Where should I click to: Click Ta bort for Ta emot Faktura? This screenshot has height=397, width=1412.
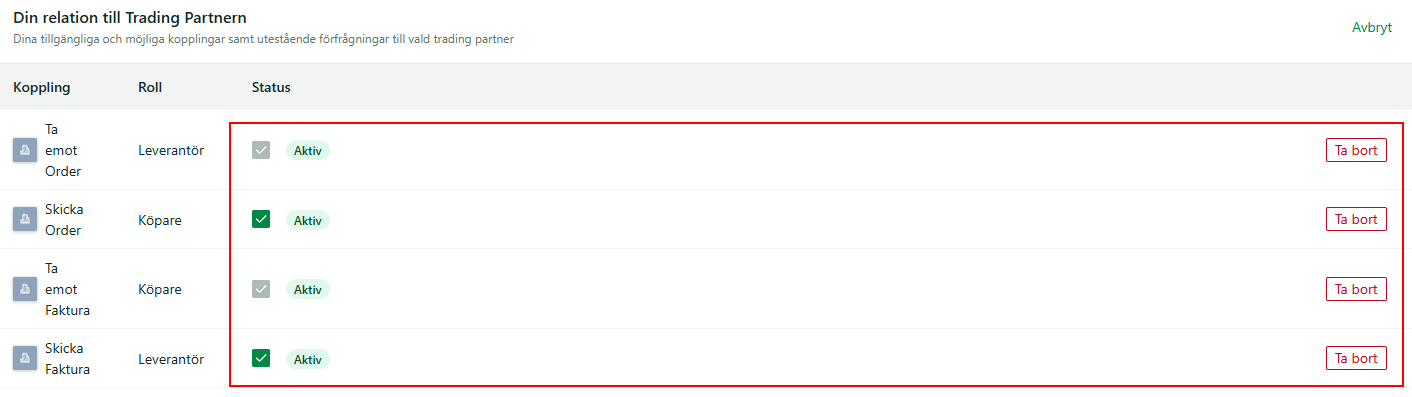click(1356, 289)
